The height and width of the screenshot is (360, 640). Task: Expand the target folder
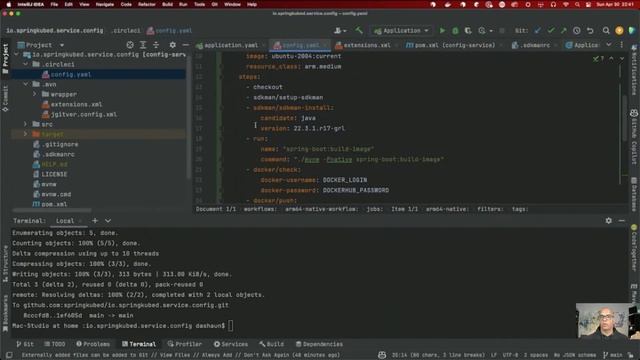26,134
